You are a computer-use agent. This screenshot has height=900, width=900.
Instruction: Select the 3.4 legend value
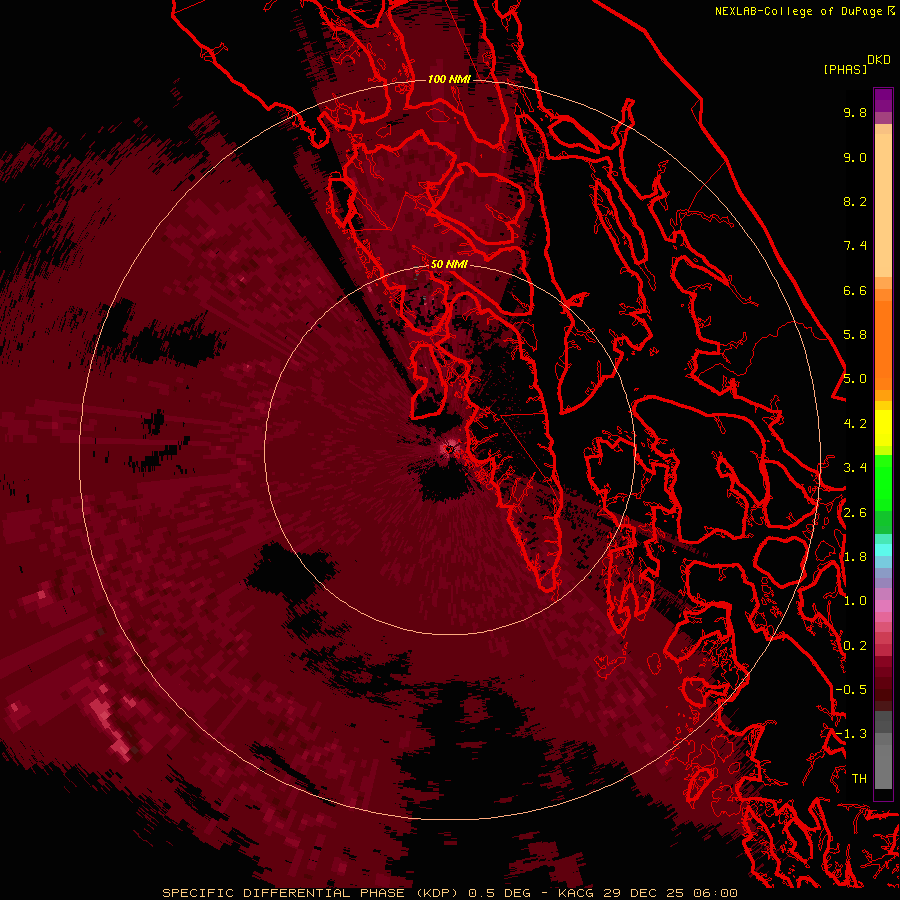coord(855,468)
